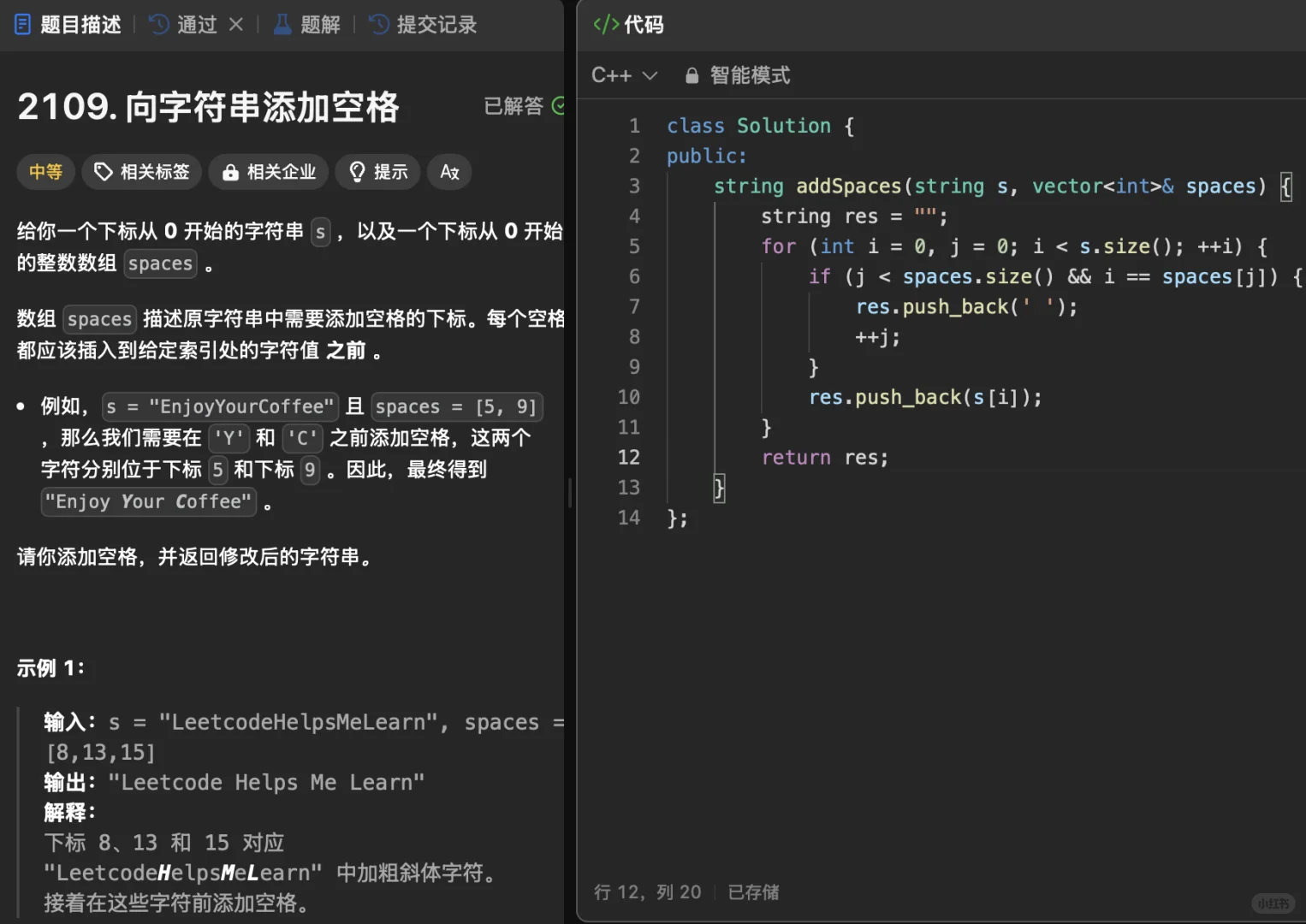This screenshot has height=924, width=1306.
Task: Click line number 12 in the gutter
Action: [629, 458]
